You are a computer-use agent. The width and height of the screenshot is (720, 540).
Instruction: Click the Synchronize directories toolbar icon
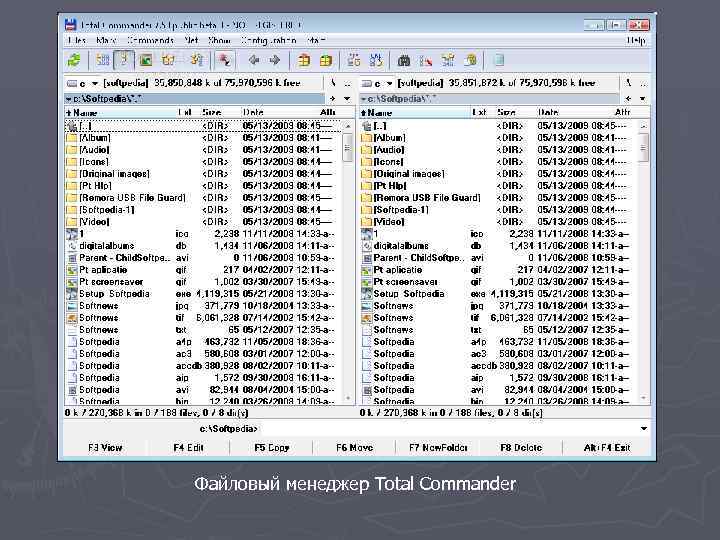coord(448,60)
